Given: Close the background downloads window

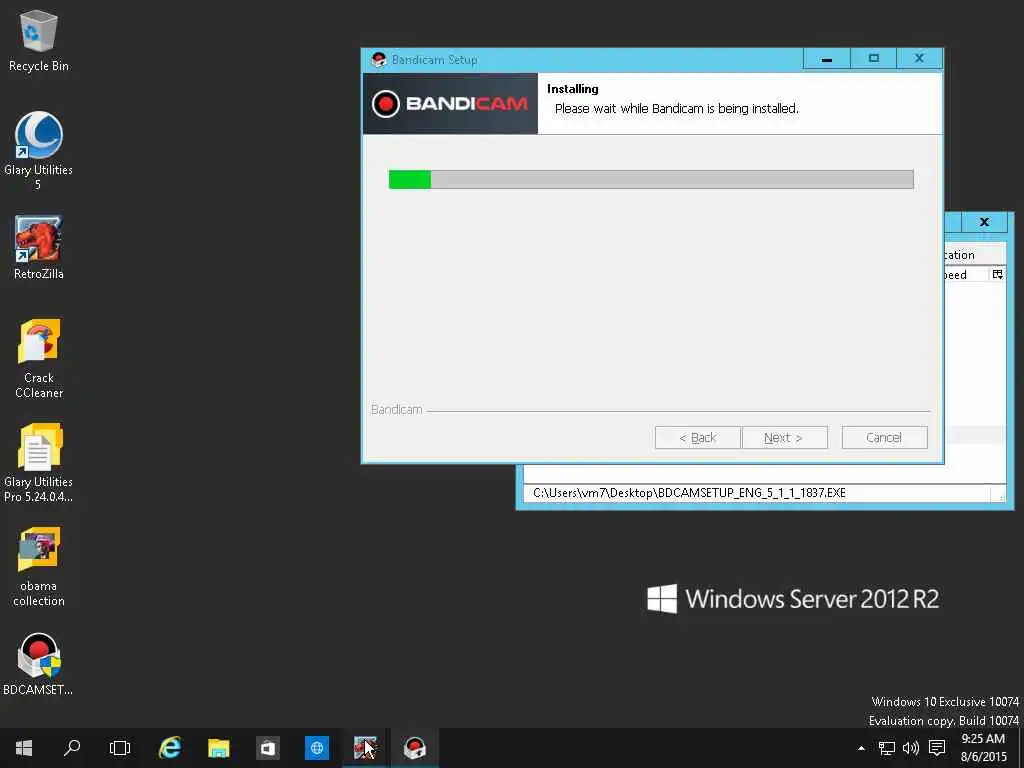Looking at the screenshot, I should [984, 222].
